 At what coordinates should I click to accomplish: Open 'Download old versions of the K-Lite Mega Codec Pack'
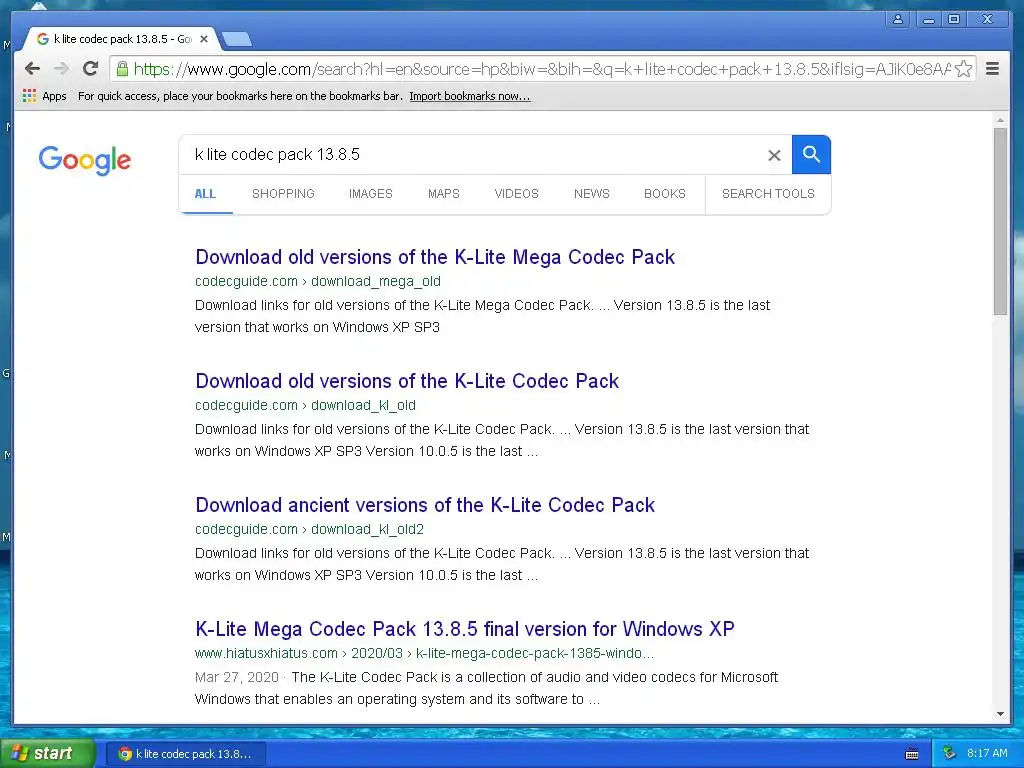coord(435,257)
